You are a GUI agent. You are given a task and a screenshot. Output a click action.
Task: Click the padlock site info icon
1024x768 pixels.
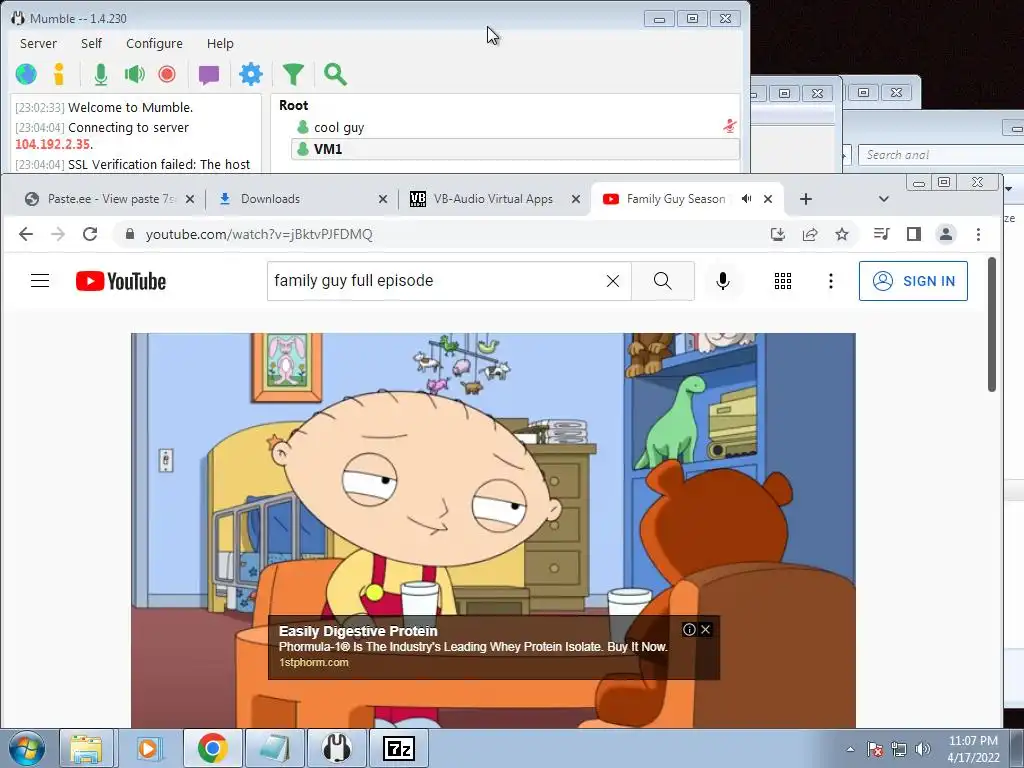(x=129, y=234)
